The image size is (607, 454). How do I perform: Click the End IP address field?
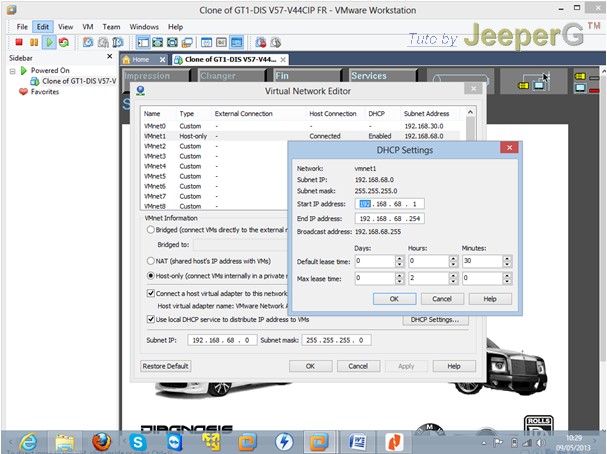(389, 219)
